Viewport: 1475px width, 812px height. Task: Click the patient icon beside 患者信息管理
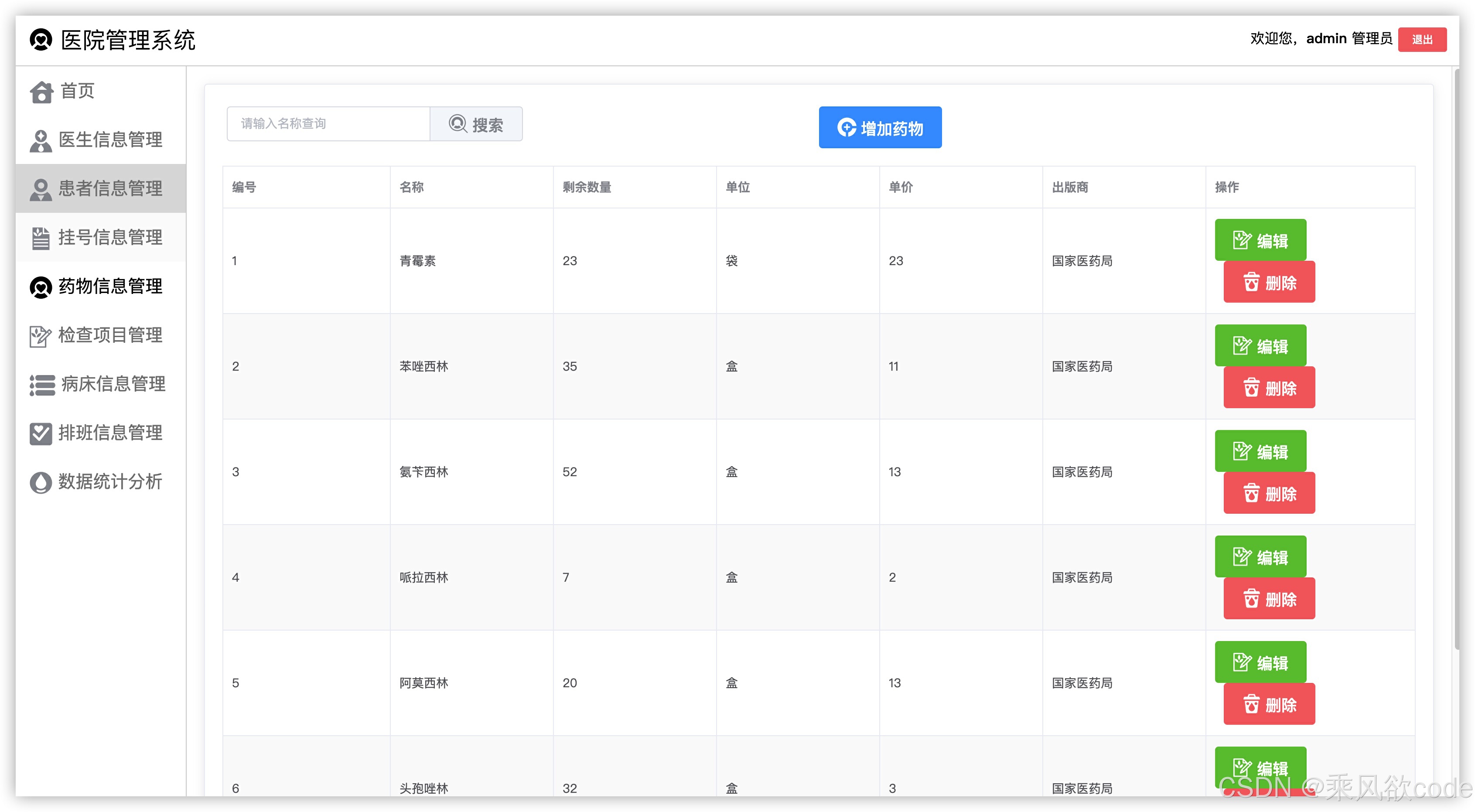41,189
